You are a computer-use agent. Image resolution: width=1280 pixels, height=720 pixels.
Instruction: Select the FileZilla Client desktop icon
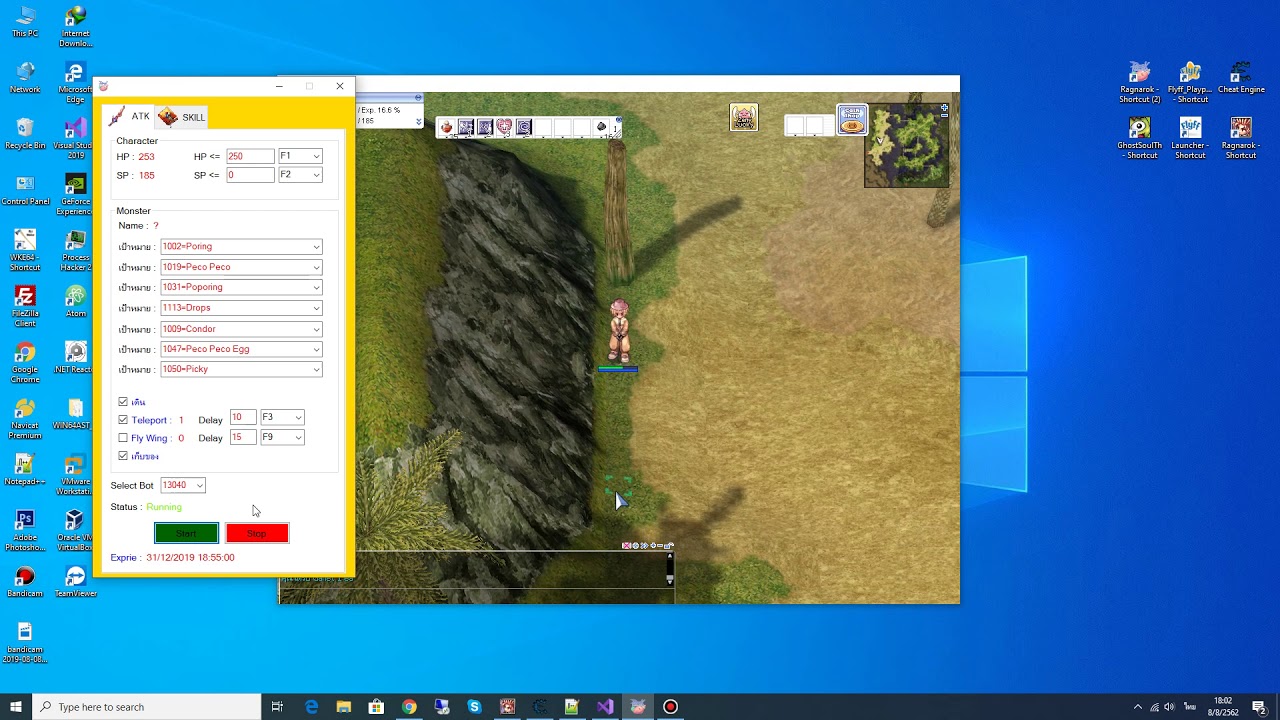[25, 307]
